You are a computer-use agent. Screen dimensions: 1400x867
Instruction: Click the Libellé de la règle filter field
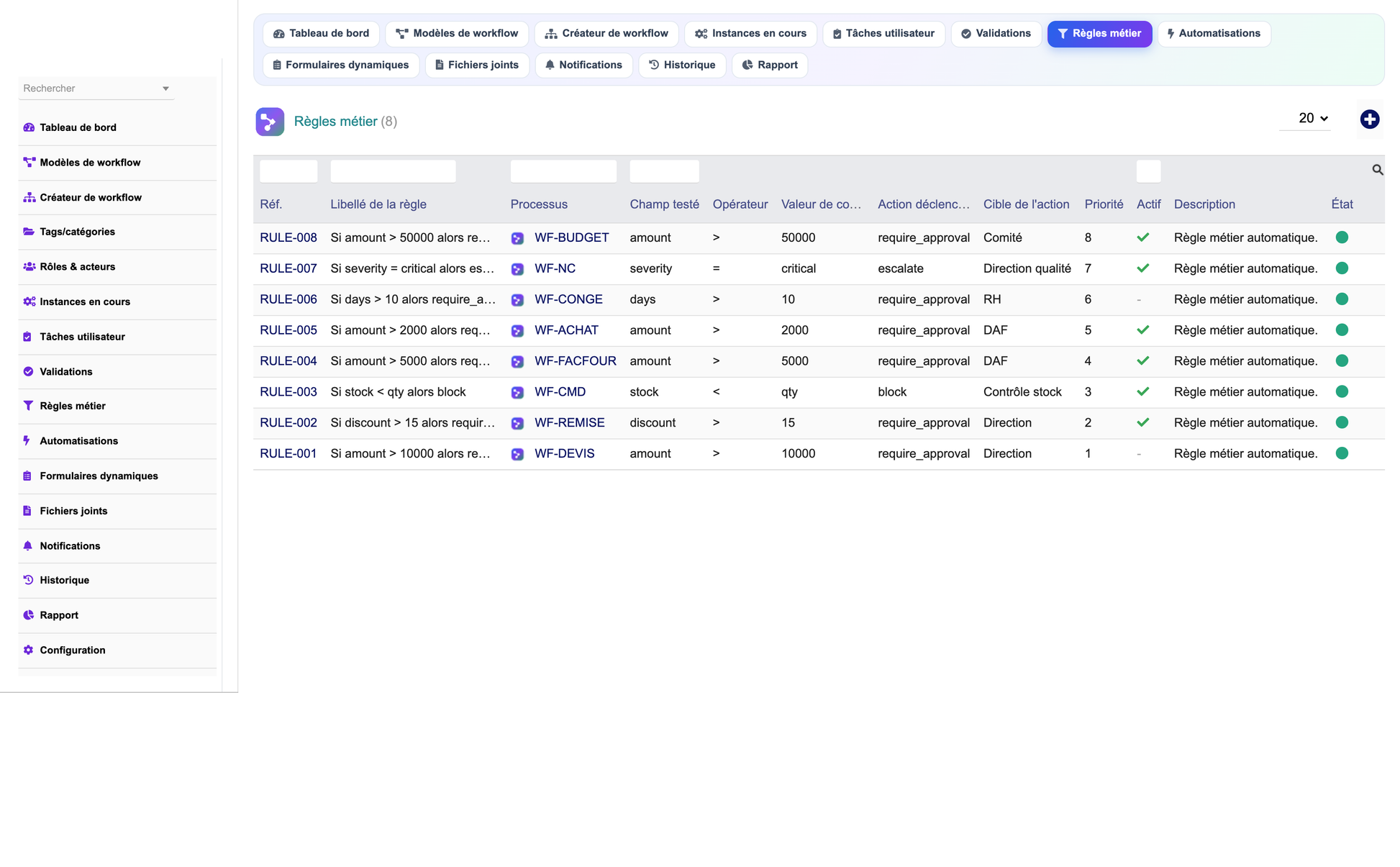point(393,171)
